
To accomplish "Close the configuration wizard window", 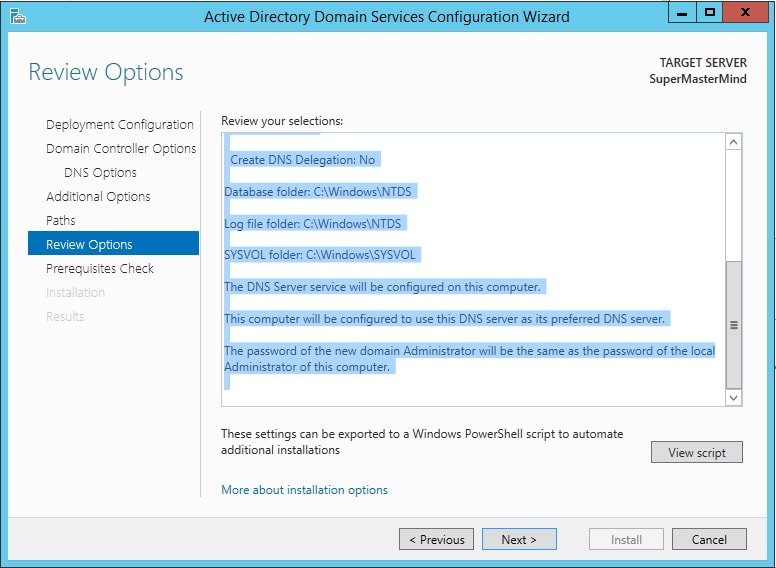I will pos(748,13).
